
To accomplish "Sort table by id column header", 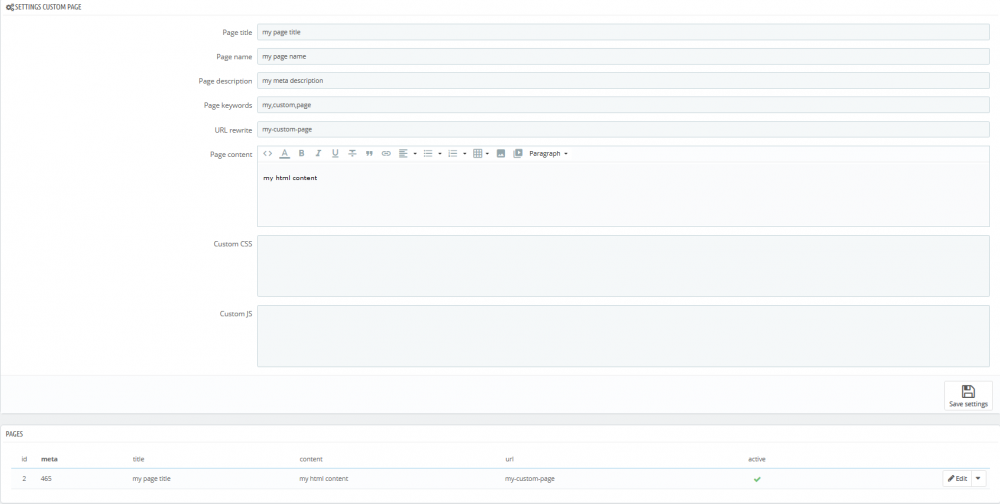I will (24, 459).
